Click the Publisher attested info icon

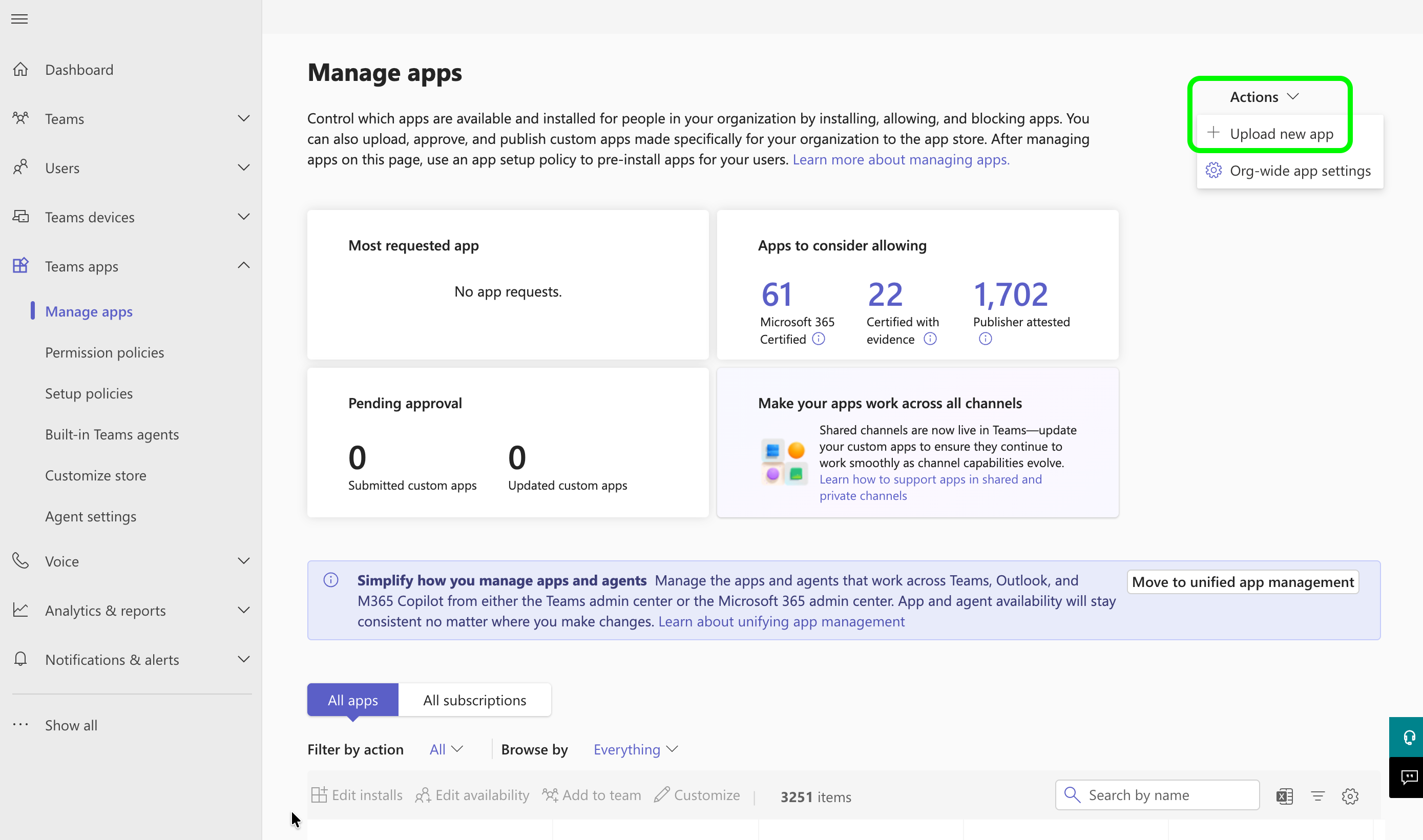(x=986, y=339)
